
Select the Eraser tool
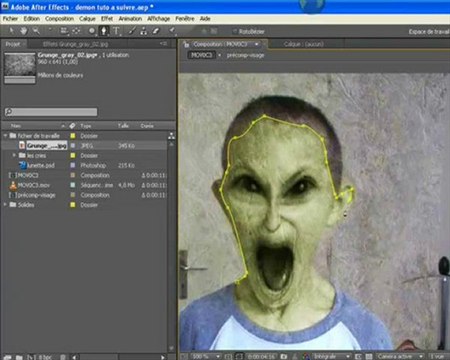pos(156,31)
